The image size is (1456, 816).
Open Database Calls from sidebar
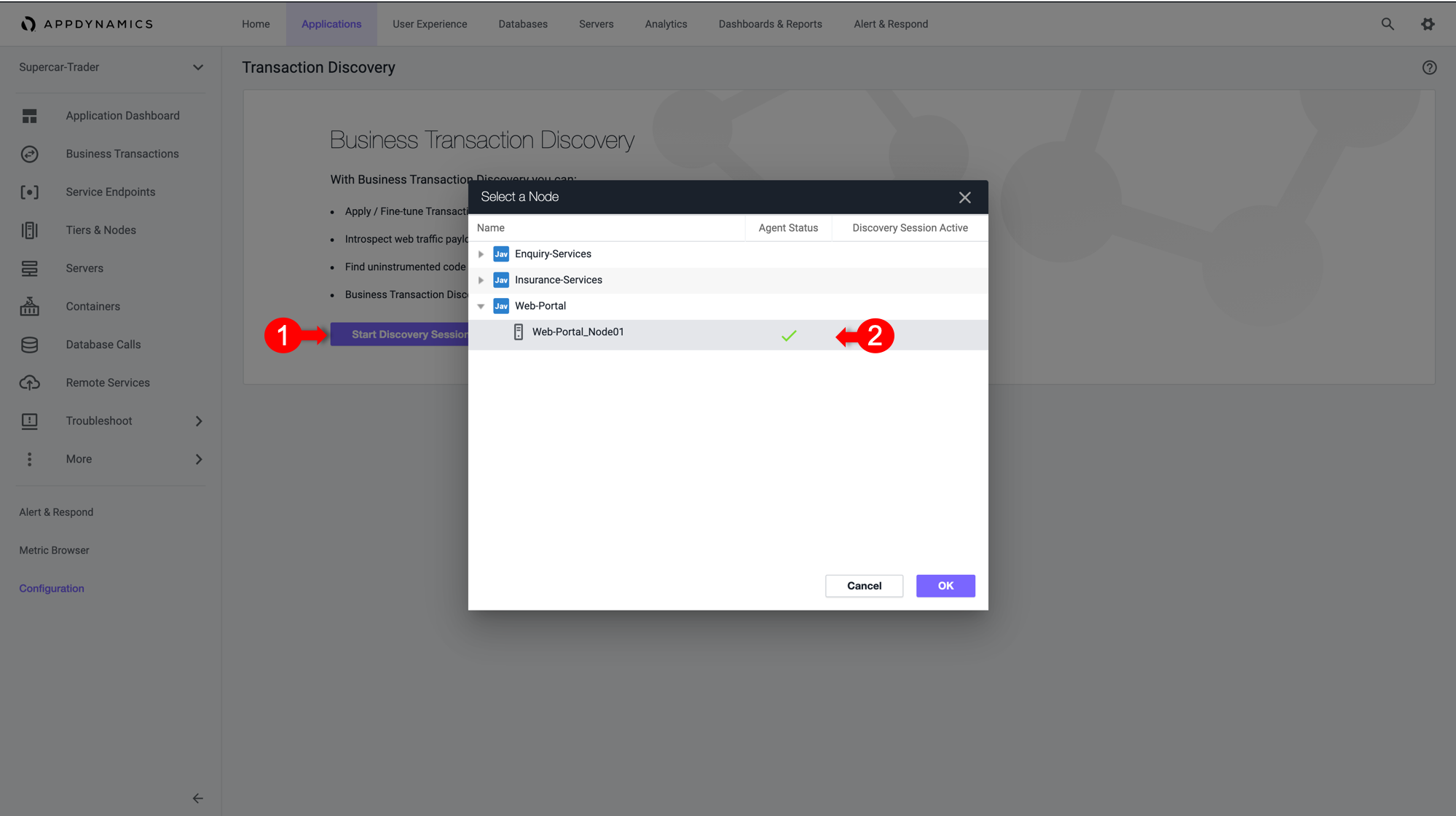[103, 345]
